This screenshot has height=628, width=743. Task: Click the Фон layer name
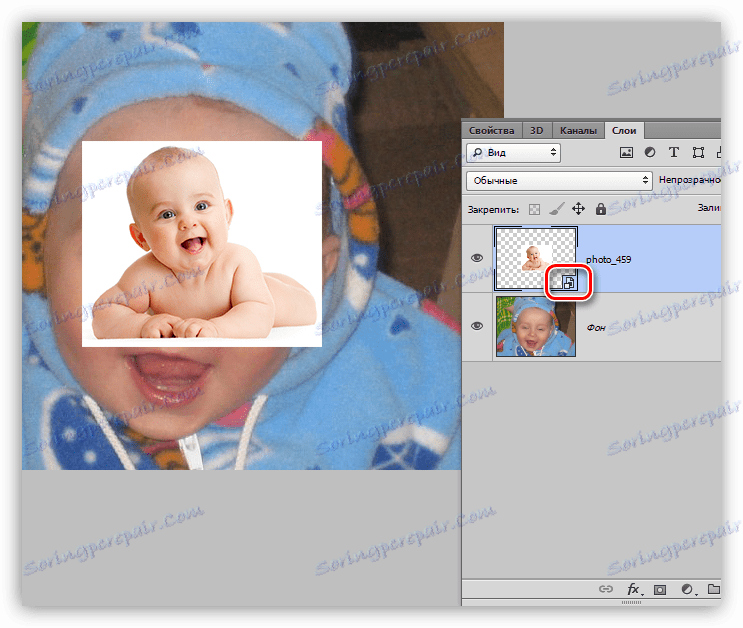tap(596, 328)
